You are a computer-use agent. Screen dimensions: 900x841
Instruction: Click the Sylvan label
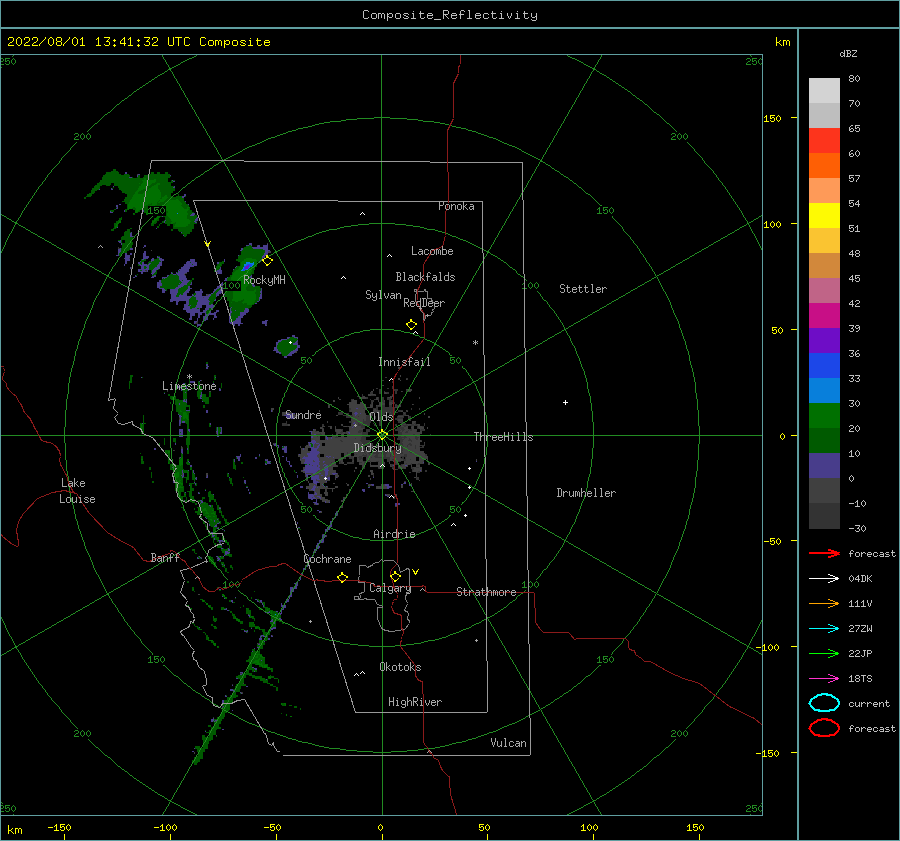tap(383, 296)
